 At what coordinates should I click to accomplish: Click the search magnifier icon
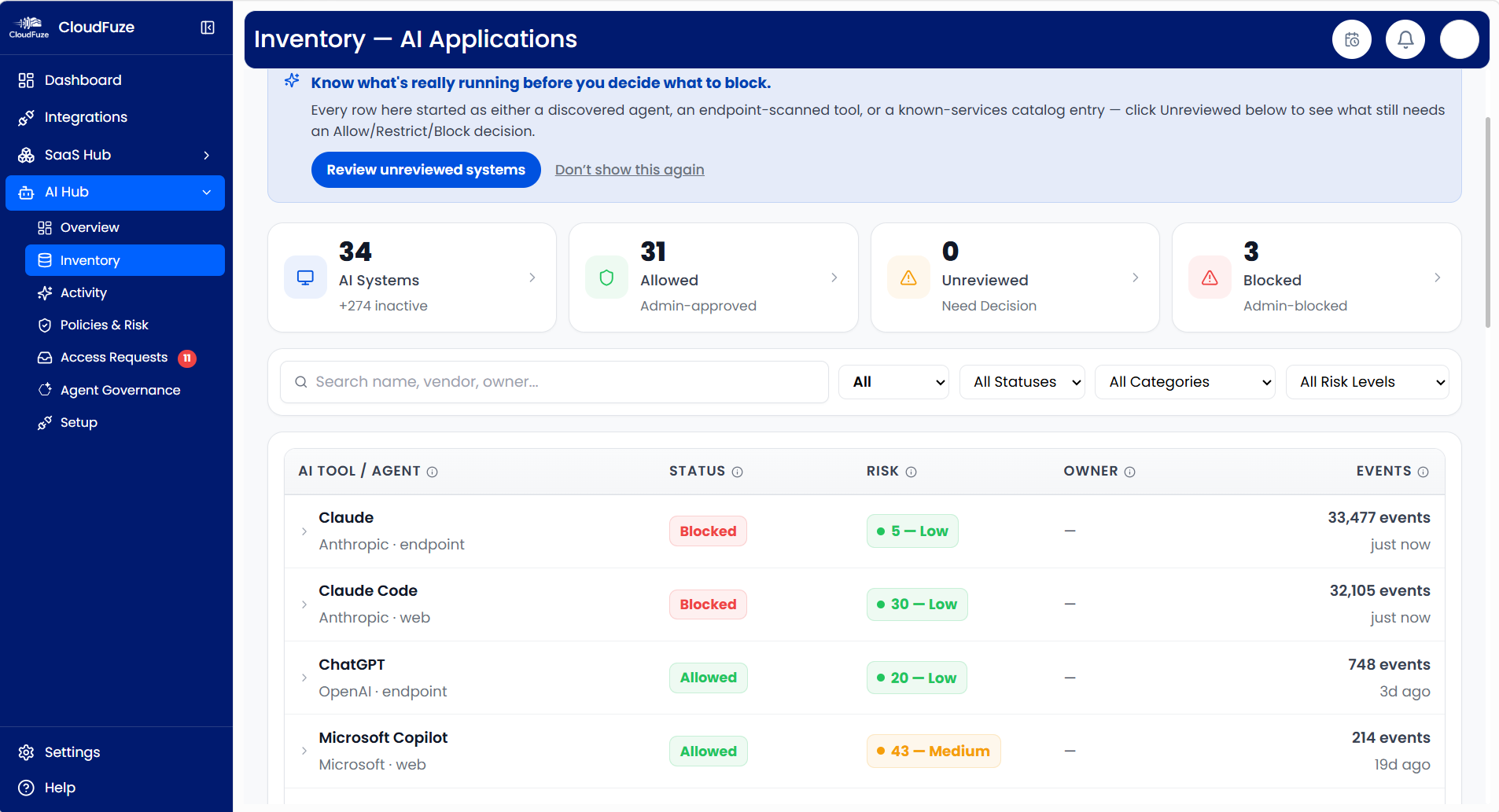point(300,382)
